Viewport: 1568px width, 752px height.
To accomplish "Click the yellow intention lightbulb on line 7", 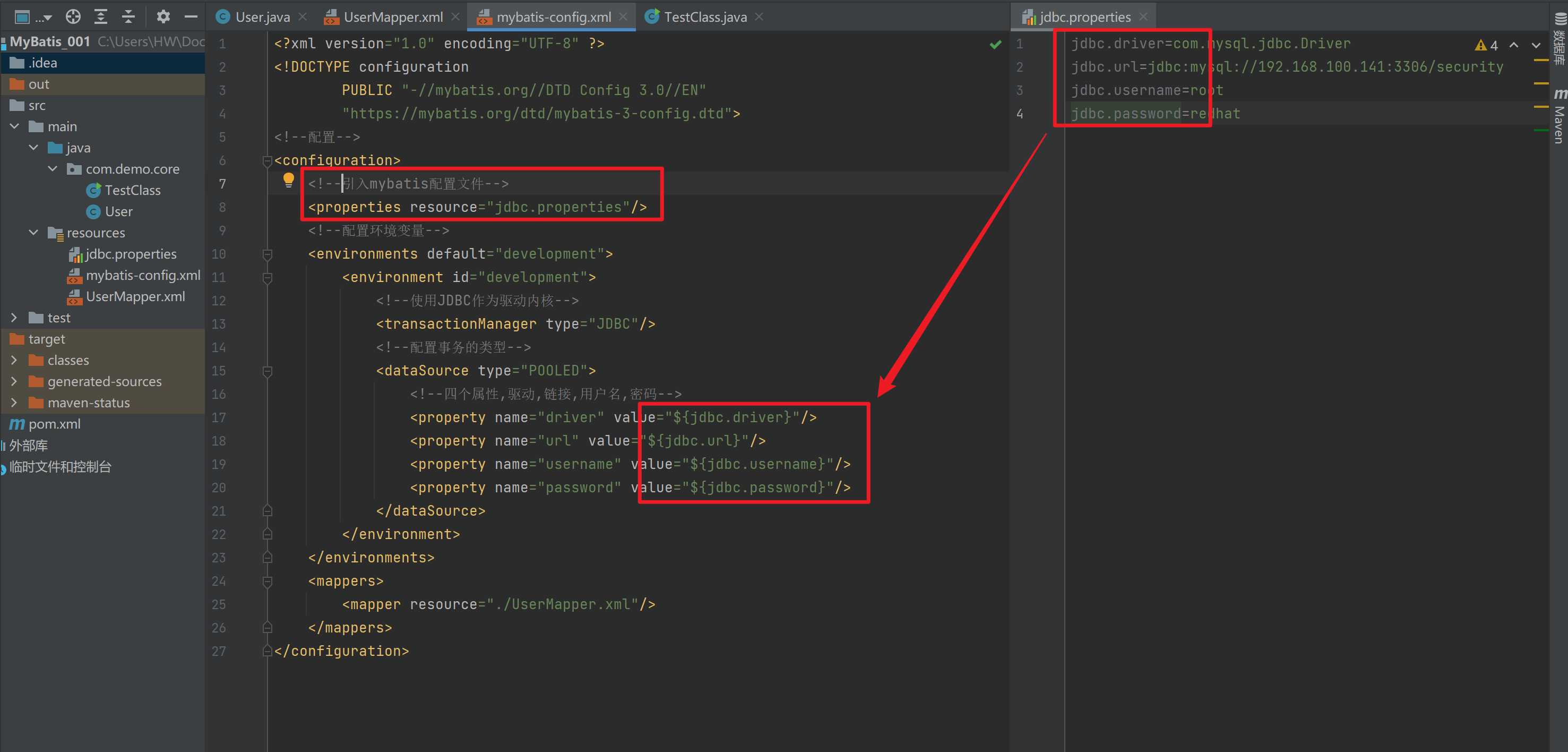I will click(x=289, y=180).
